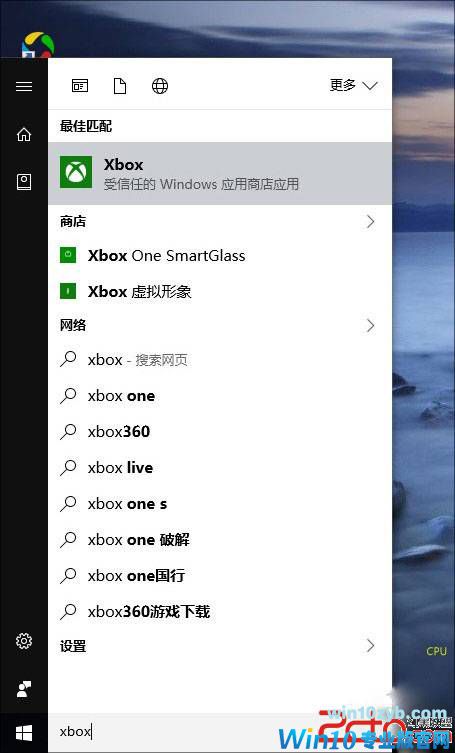Select Xbox One SmartGlass store result

[220, 255]
